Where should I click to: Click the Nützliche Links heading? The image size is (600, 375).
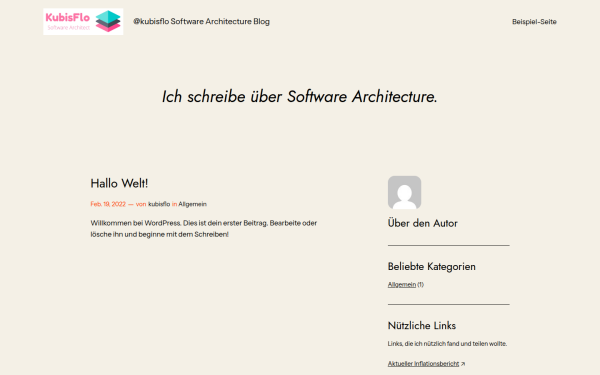[422, 326]
